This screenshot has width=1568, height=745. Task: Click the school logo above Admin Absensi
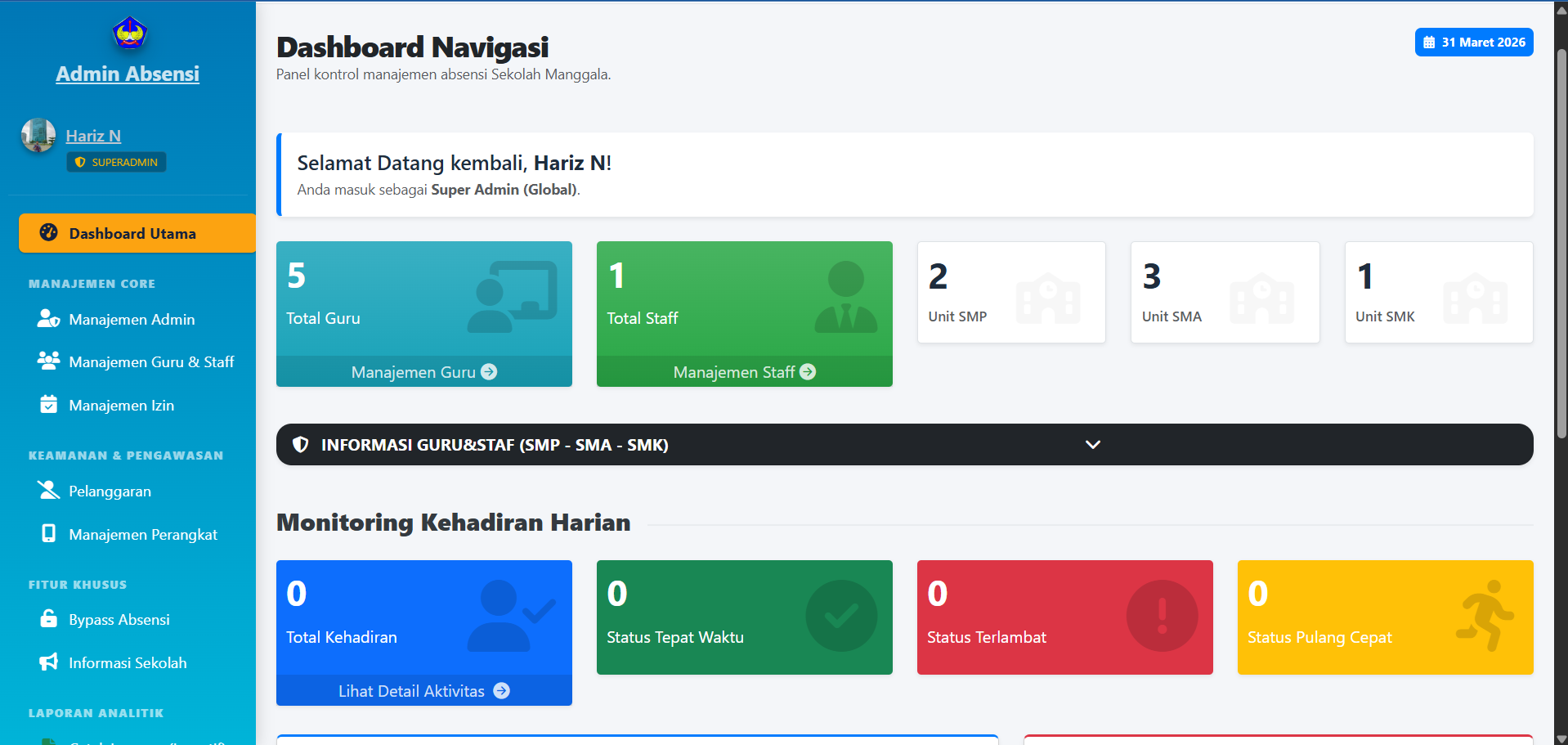128,34
